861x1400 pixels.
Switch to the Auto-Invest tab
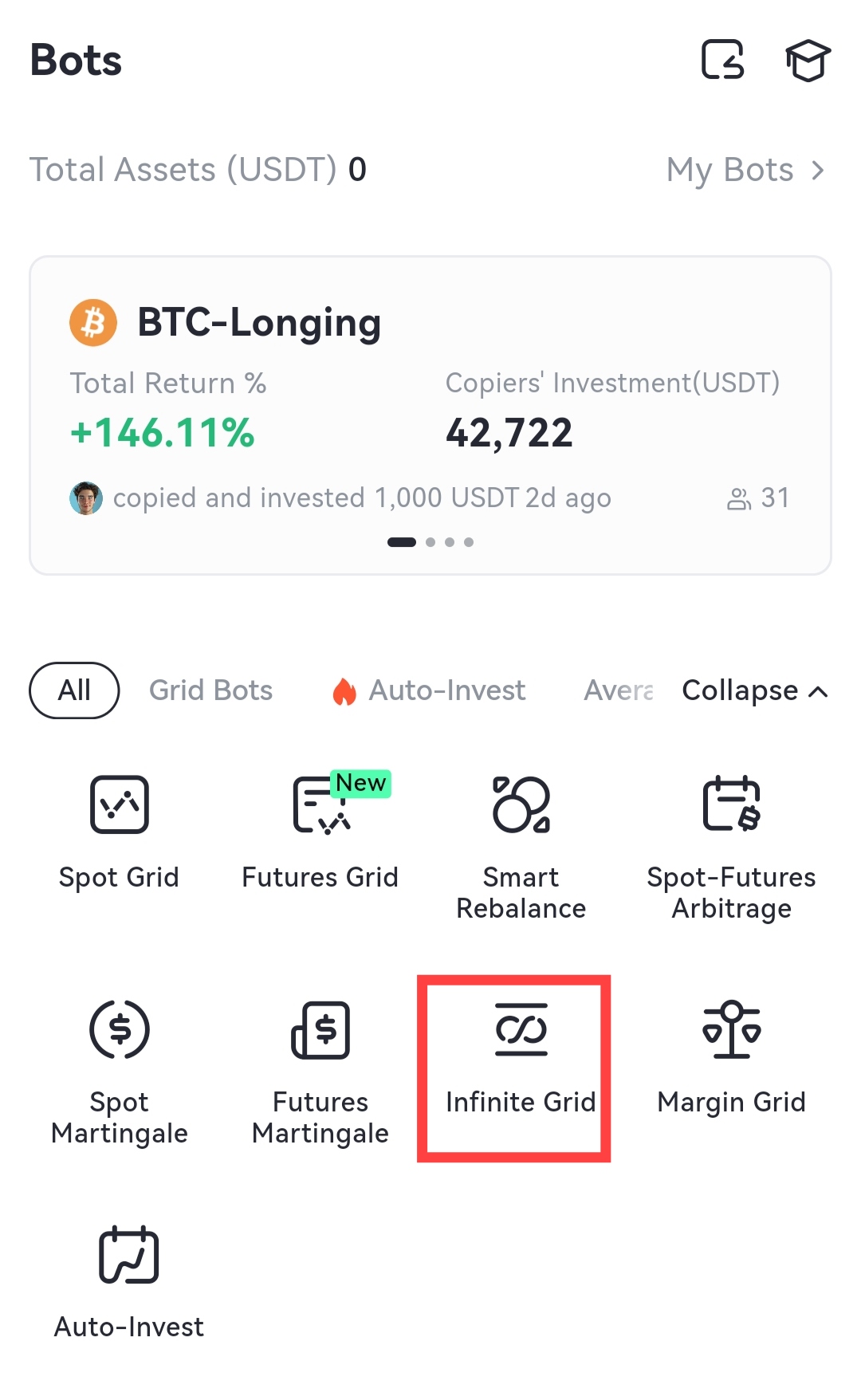(431, 690)
